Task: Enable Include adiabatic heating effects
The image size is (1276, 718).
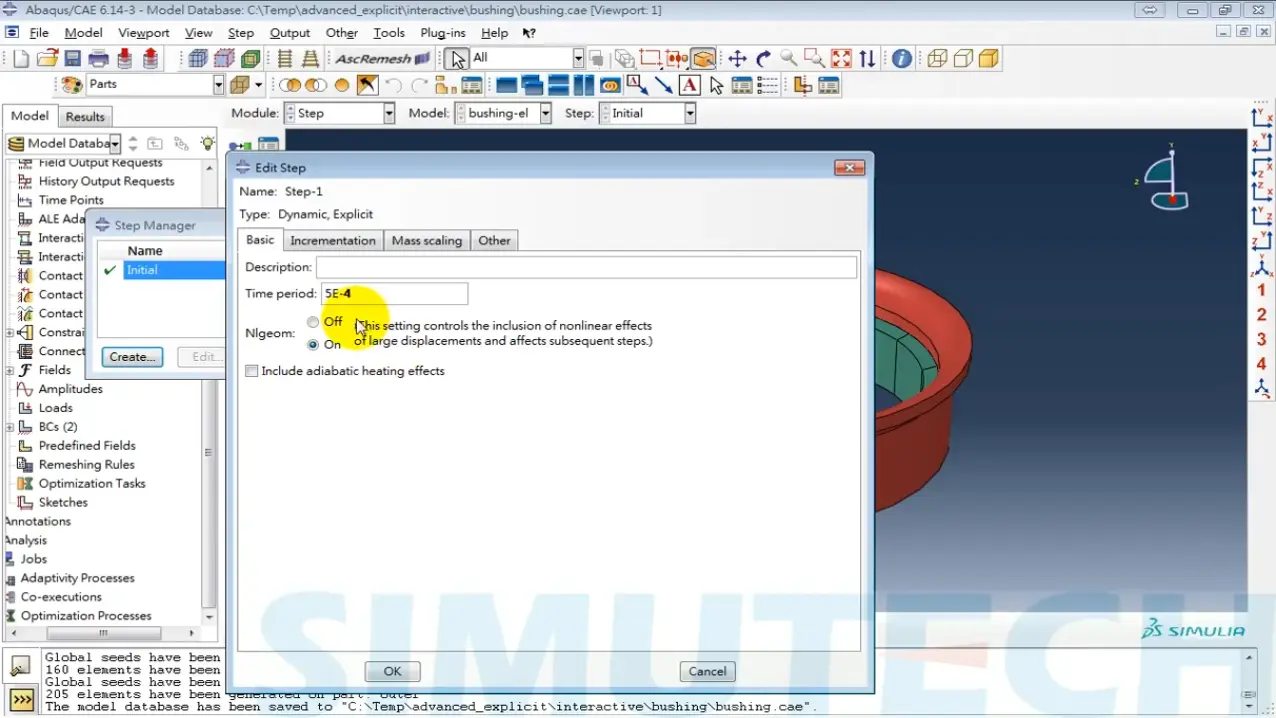Action: pos(251,371)
